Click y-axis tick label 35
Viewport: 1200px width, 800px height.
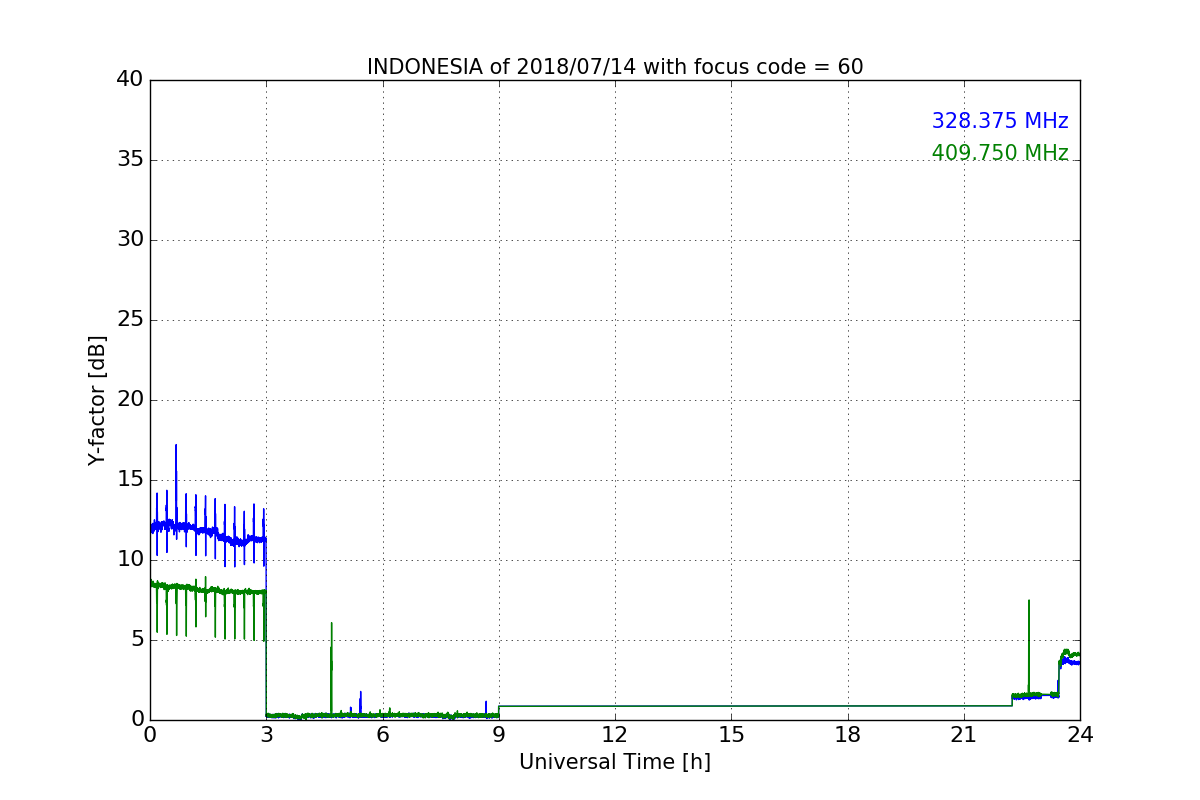coord(129,160)
